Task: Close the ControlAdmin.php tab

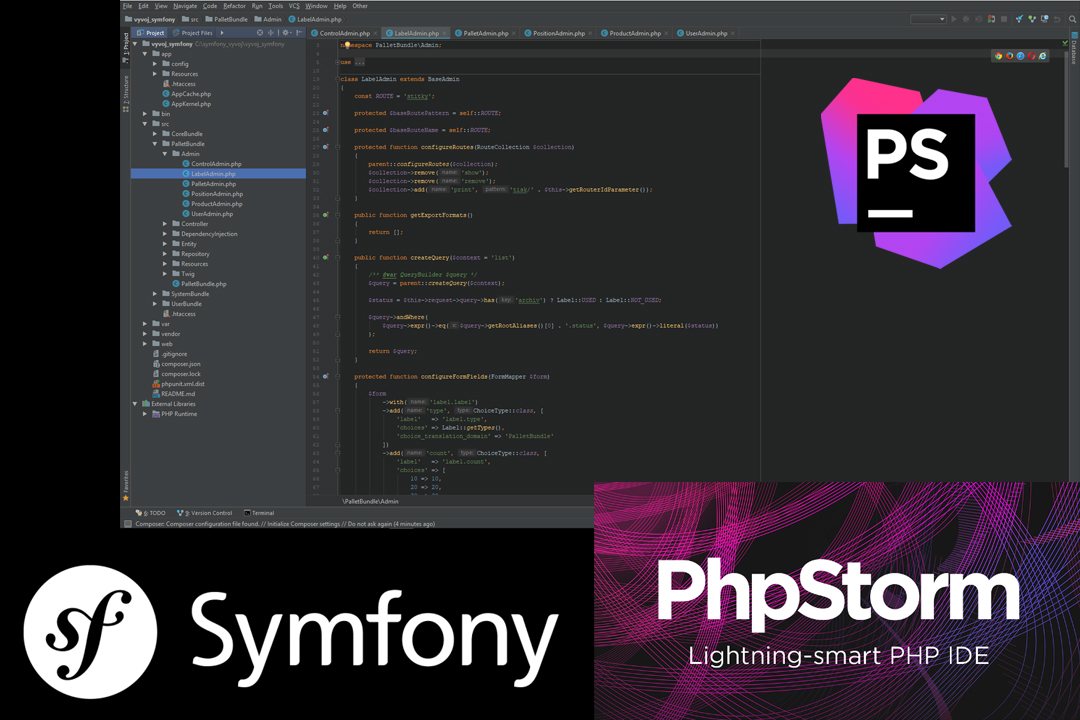Action: (375, 33)
